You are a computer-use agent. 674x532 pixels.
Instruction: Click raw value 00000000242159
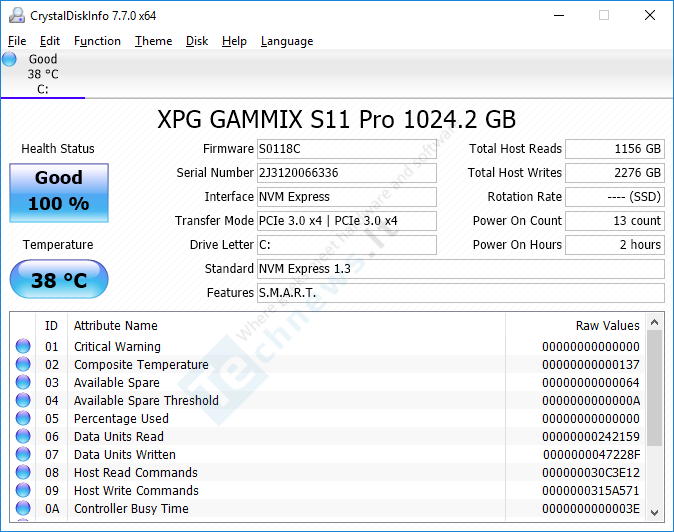pyautogui.click(x=591, y=437)
